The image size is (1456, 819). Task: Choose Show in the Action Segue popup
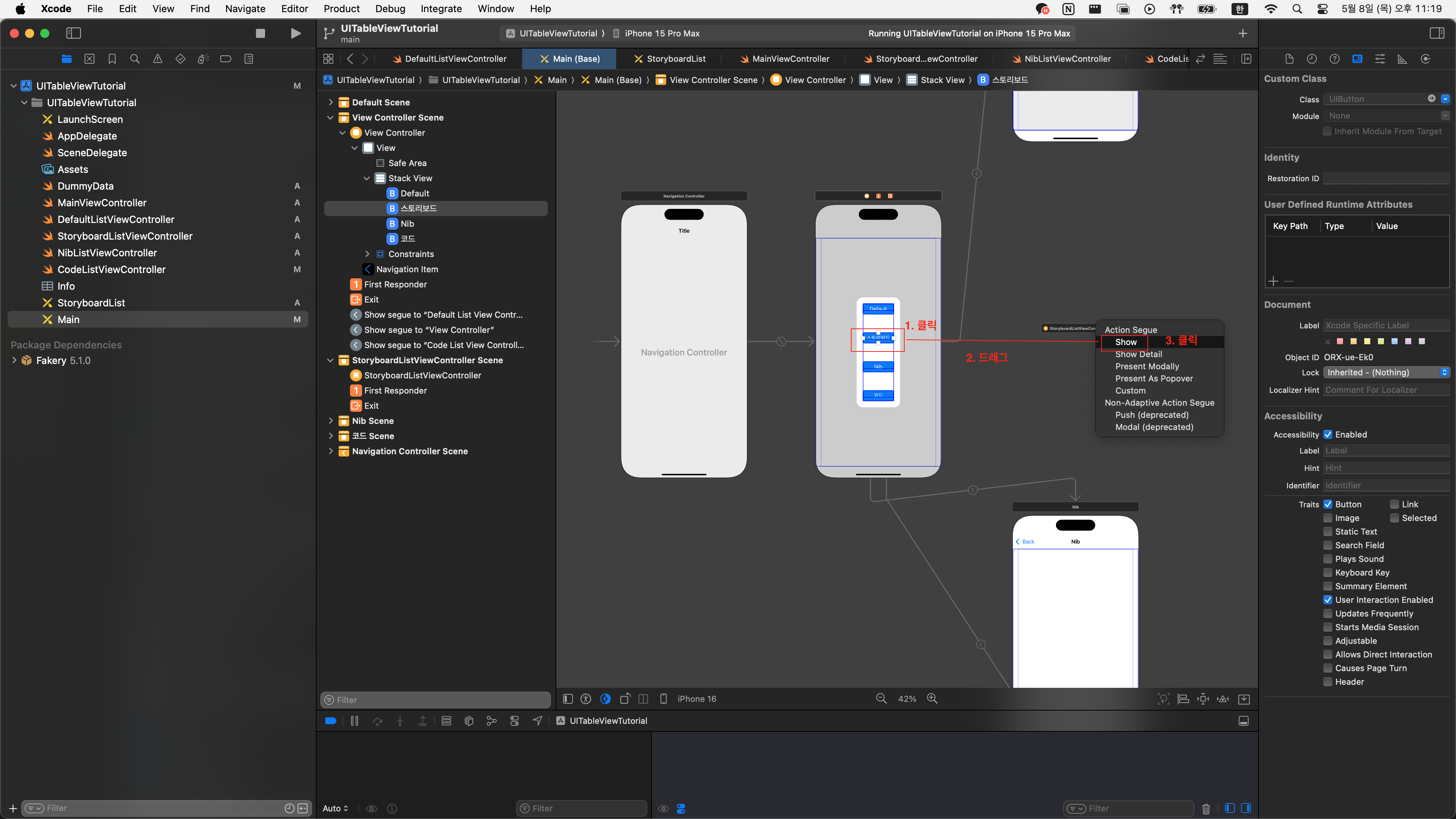tap(1125, 342)
